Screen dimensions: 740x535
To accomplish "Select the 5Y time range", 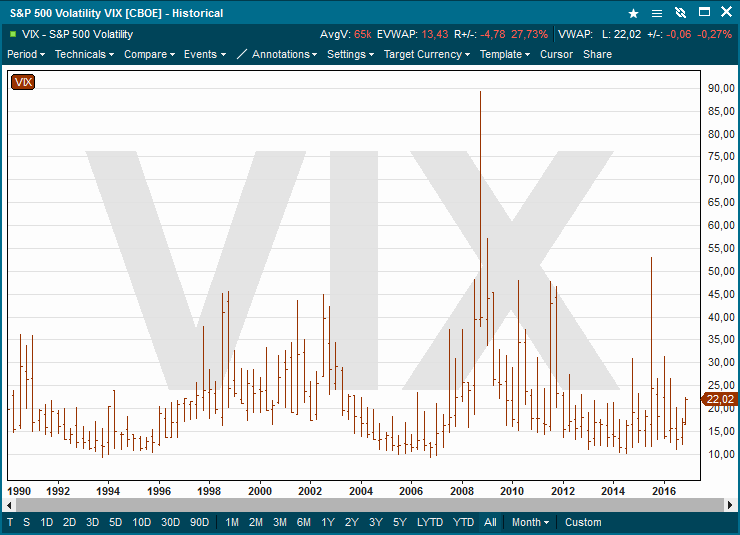I will (400, 522).
